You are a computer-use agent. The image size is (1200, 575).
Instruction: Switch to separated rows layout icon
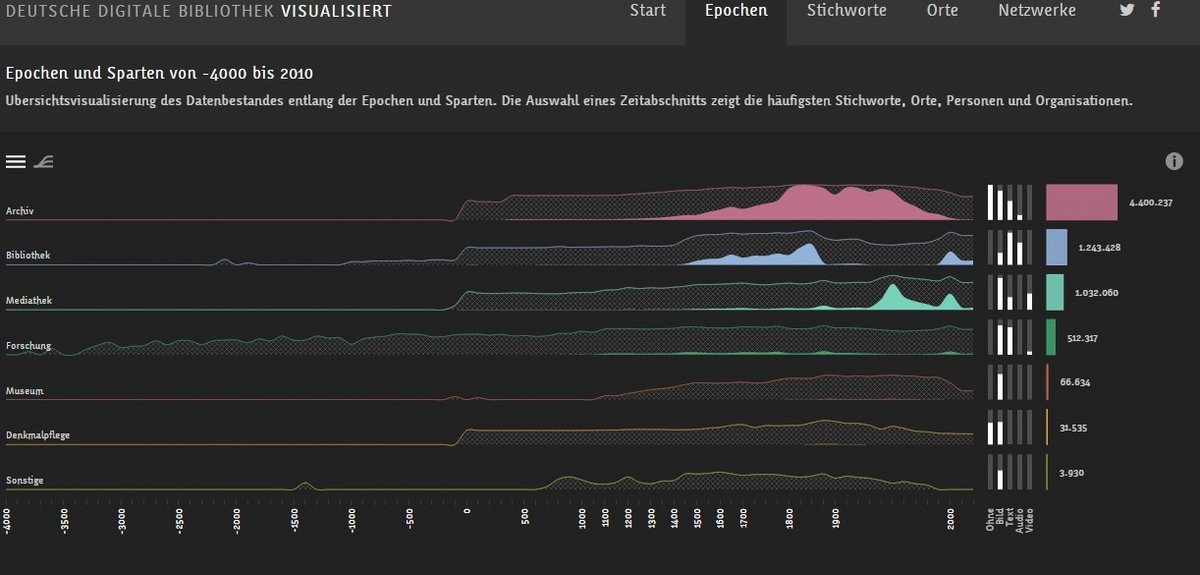click(x=15, y=161)
